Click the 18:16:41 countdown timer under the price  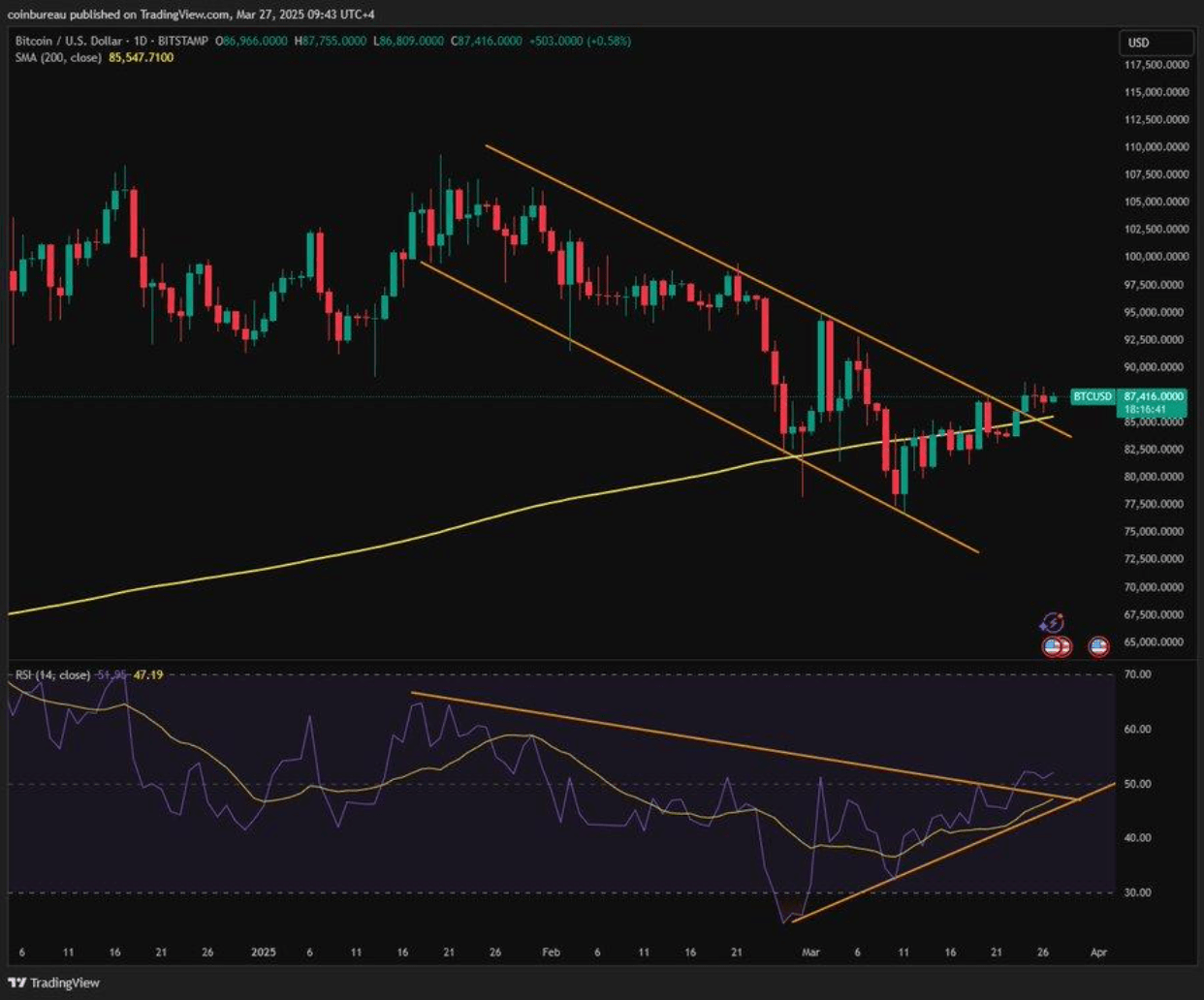pos(1144,410)
